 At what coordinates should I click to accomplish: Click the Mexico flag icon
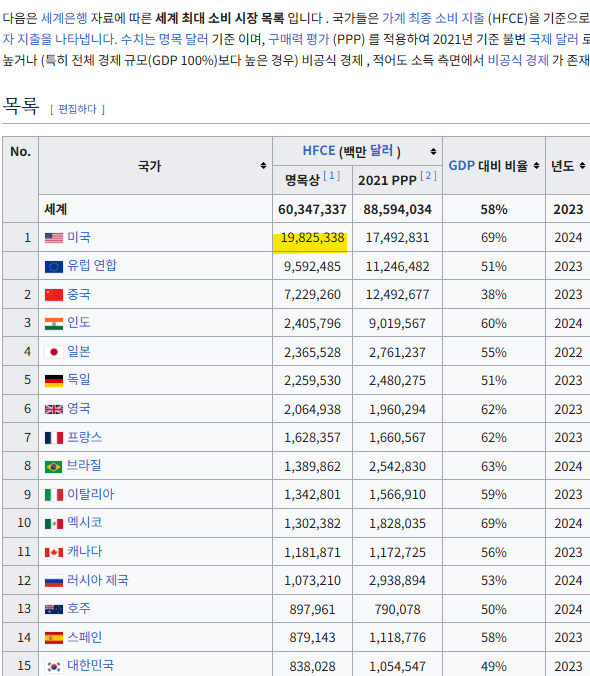(x=54, y=524)
